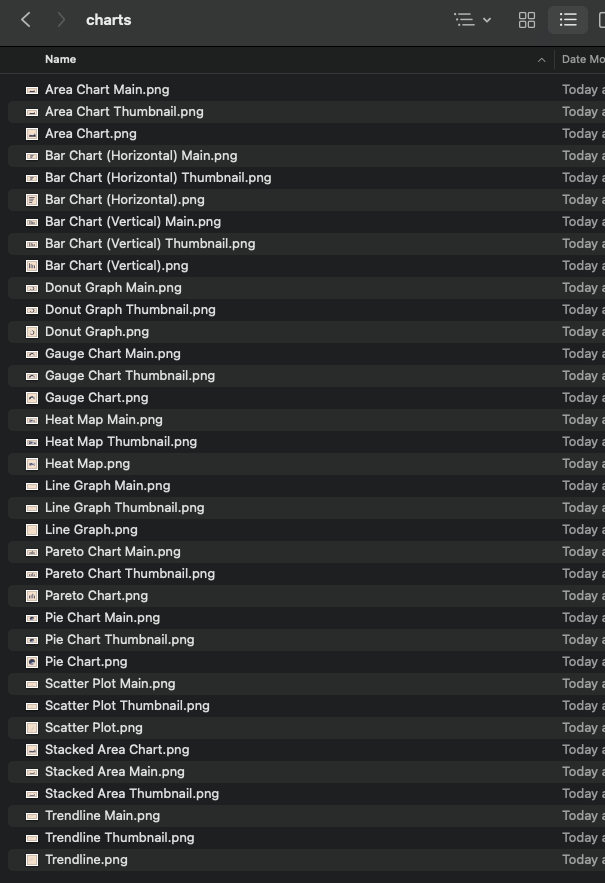Toggle sort order arrow in Name column
The width and height of the screenshot is (605, 883).
[541, 60]
